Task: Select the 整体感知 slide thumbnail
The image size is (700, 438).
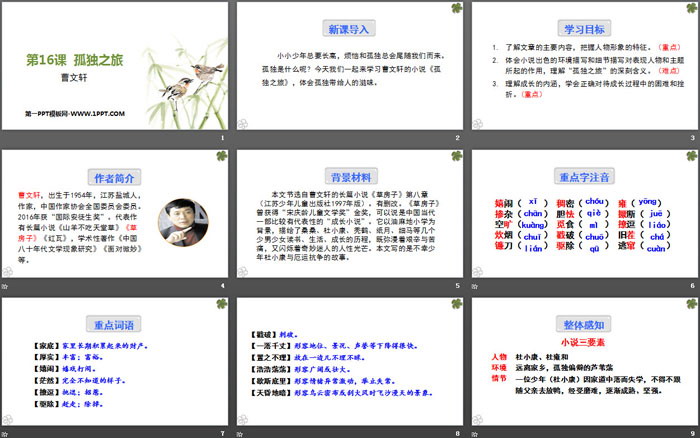Action: (584, 361)
